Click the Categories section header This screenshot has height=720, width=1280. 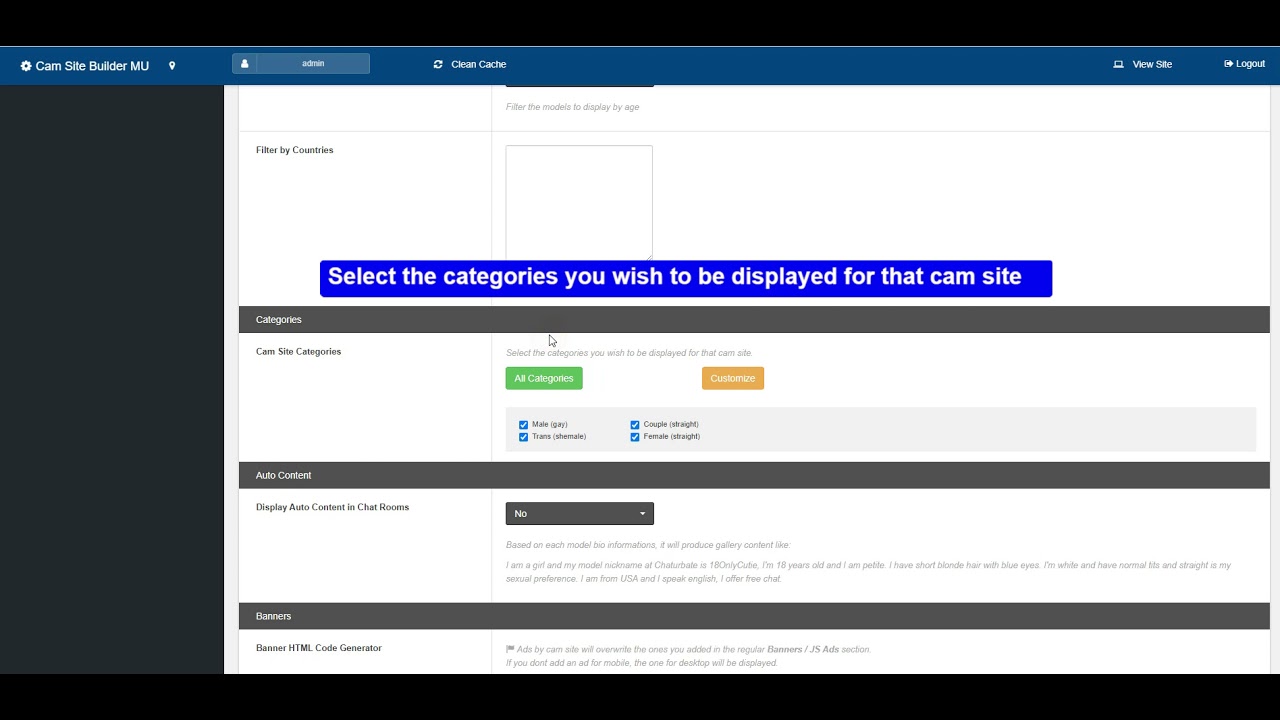click(754, 320)
